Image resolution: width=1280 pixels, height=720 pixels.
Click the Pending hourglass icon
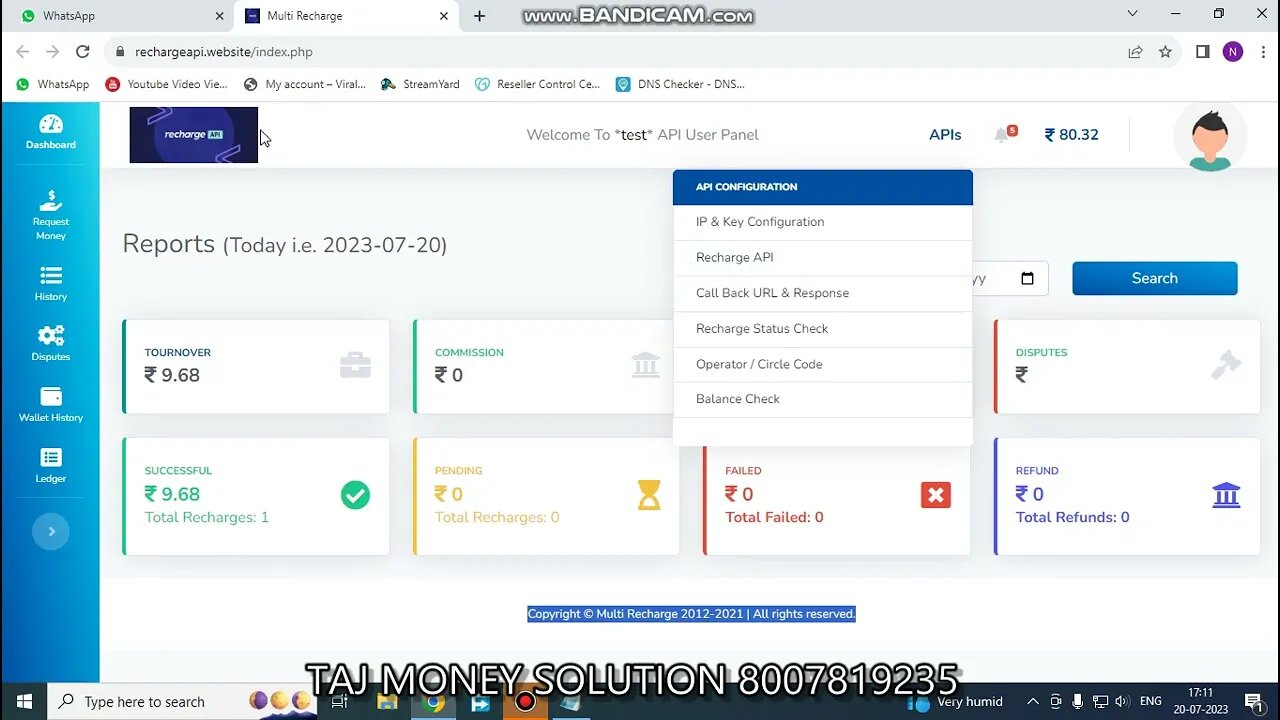[x=649, y=494]
